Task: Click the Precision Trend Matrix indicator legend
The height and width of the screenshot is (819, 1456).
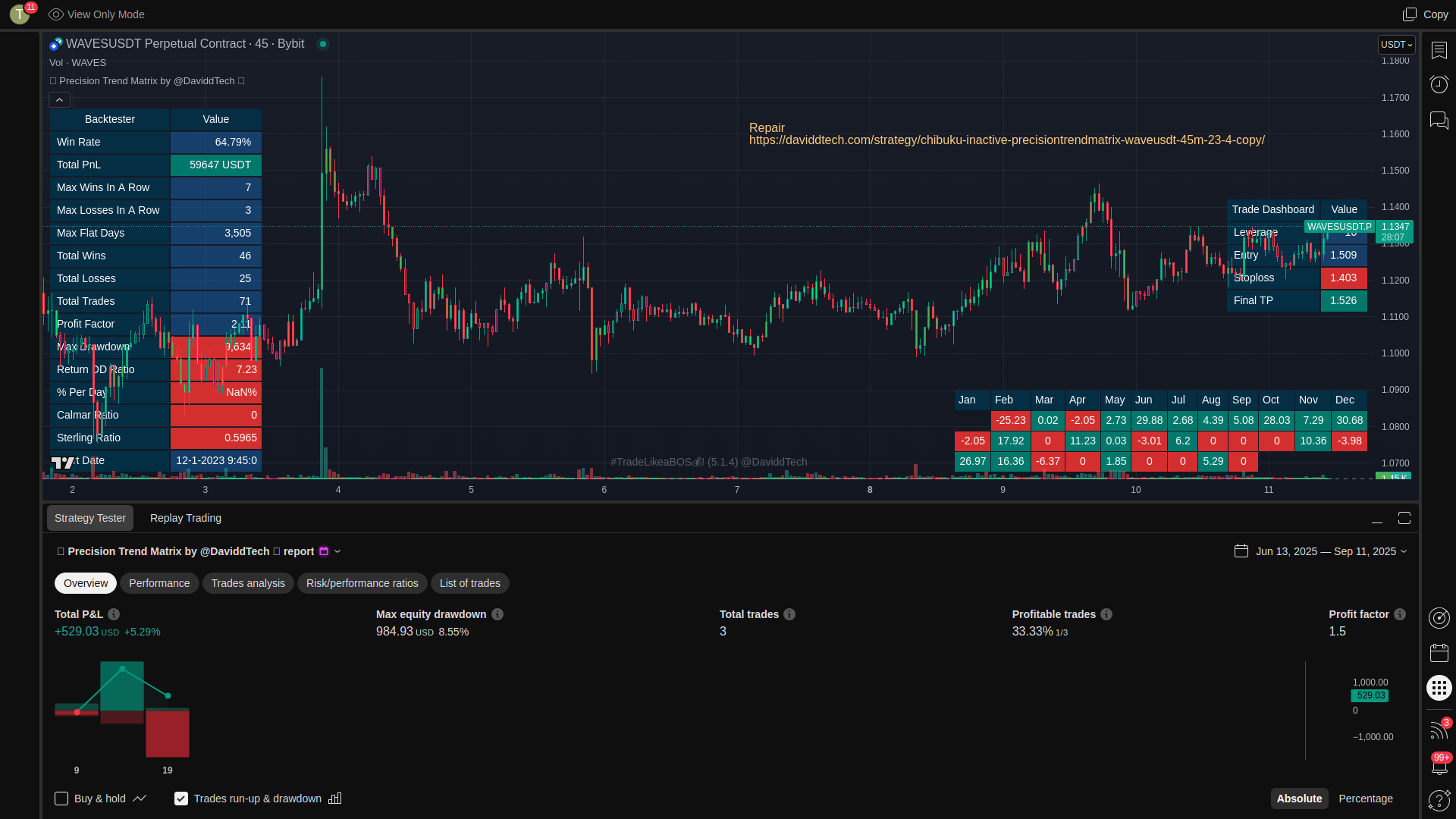Action: (x=147, y=81)
